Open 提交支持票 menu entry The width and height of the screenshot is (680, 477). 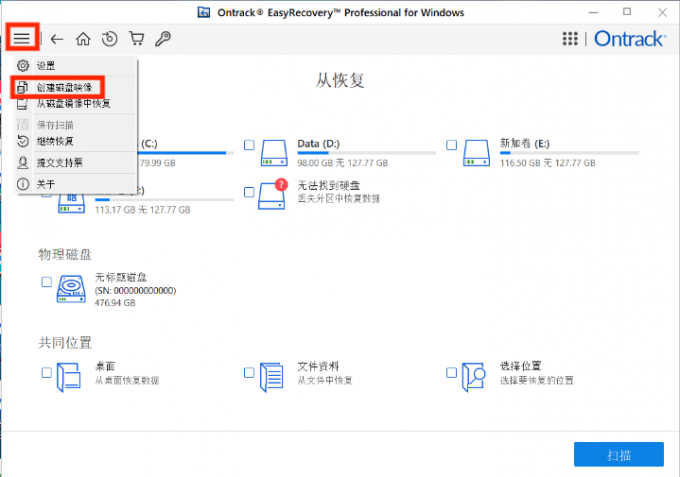(x=76, y=163)
